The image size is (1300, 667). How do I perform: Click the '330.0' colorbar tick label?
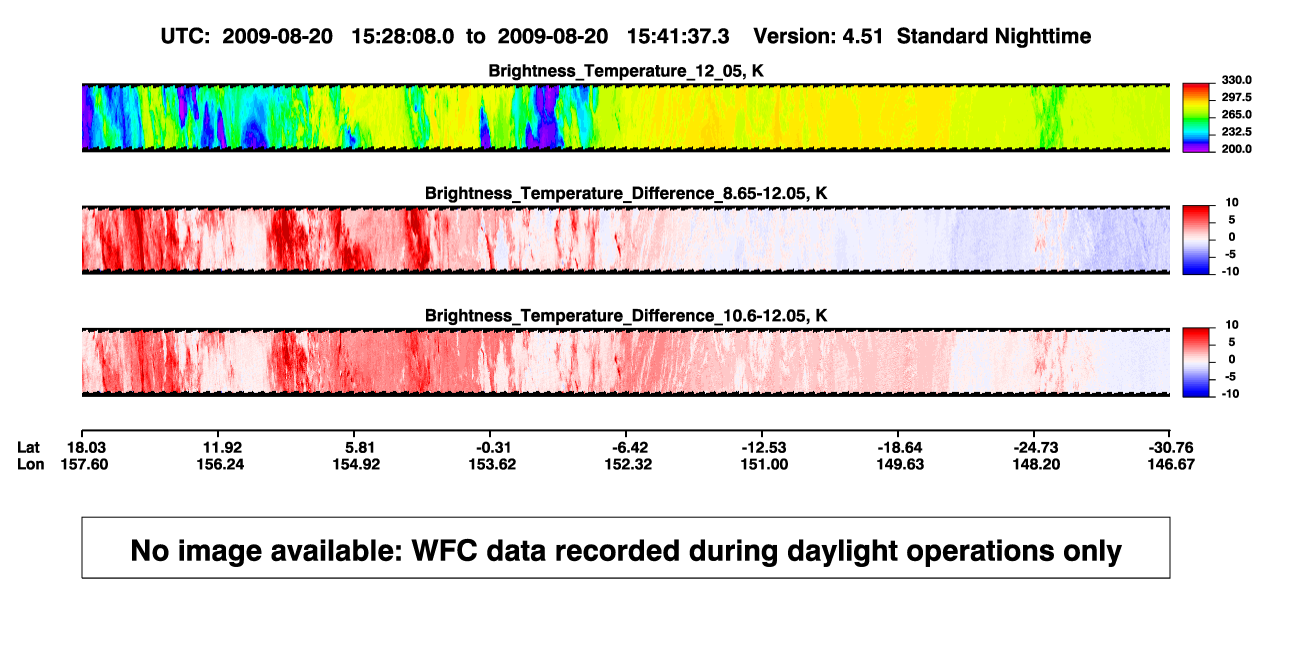pos(1236,81)
